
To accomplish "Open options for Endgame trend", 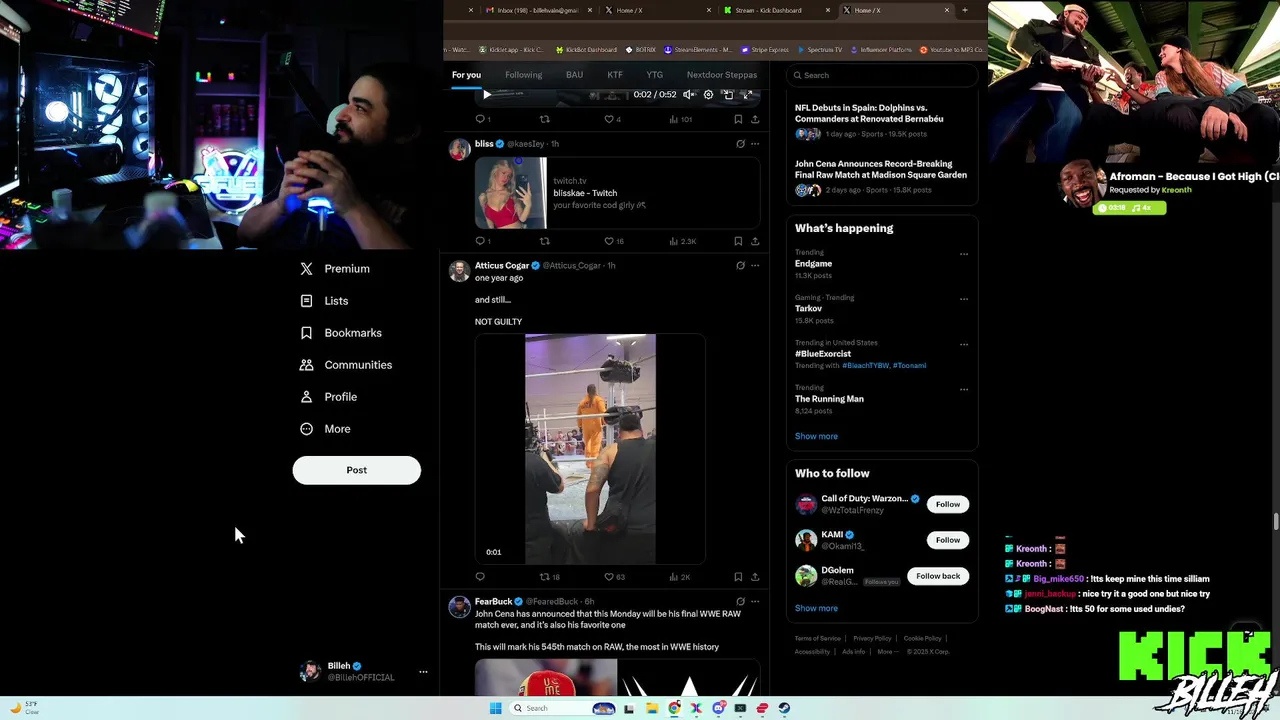I will (964, 254).
